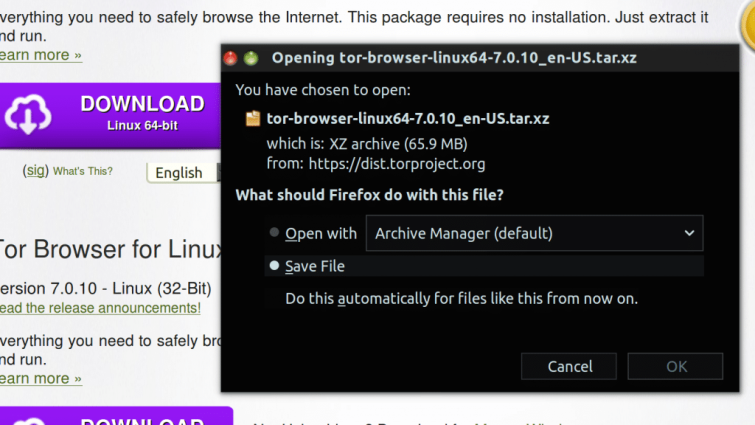Image resolution: width=755 pixels, height=425 pixels.
Task: Click the archive file icon beside the filename
Action: point(253,118)
